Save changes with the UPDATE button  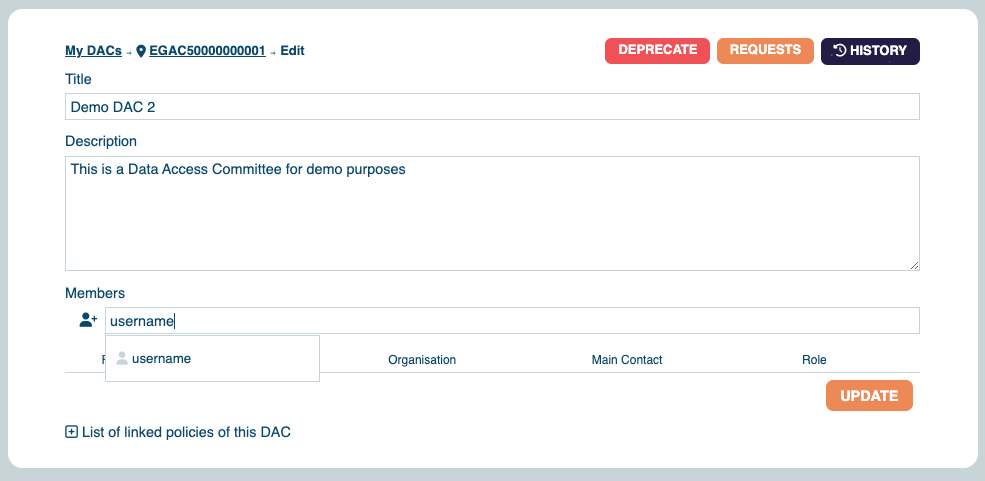point(869,395)
